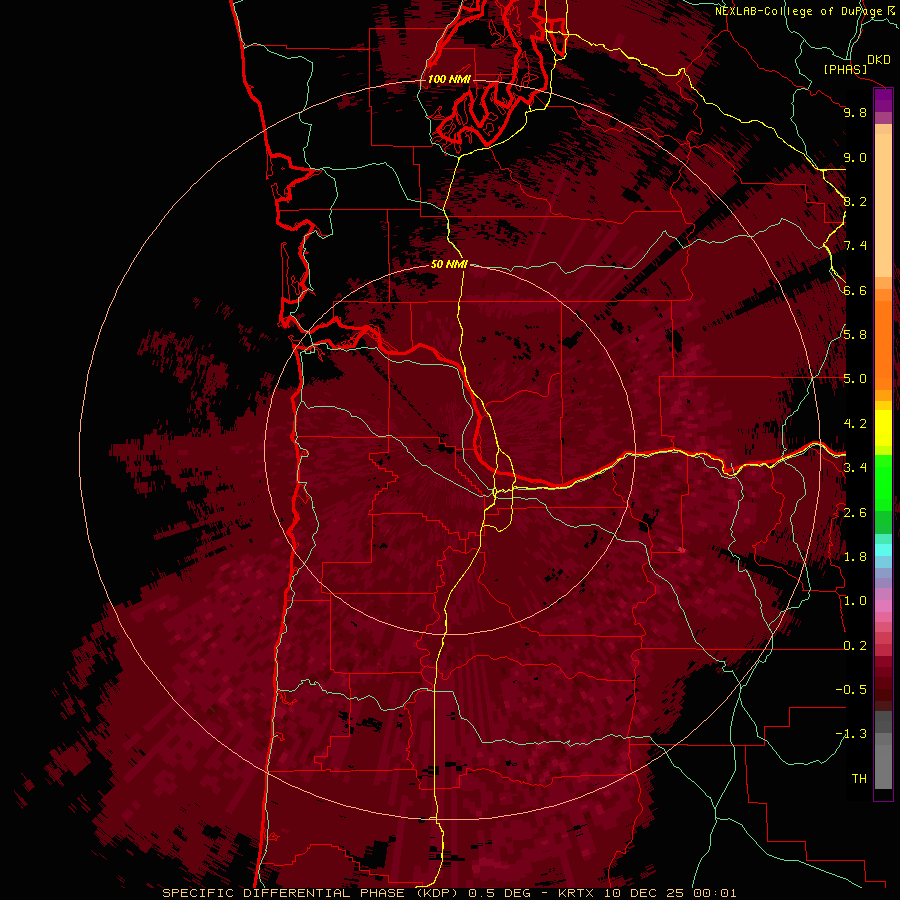This screenshot has height=900, width=900.
Task: Click the TH threshold label on the legend
Action: [859, 779]
